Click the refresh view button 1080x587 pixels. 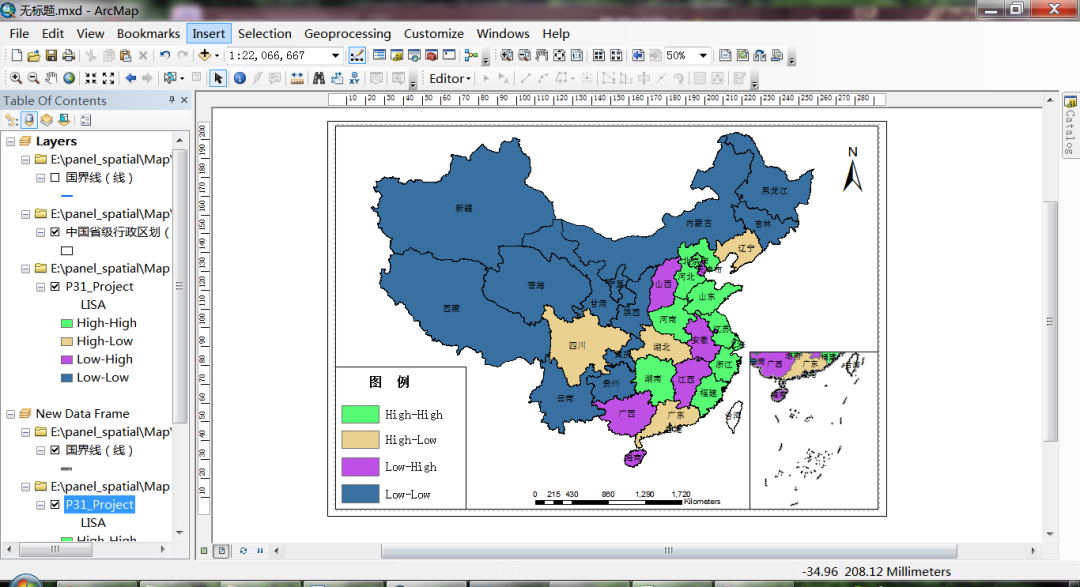pos(243,550)
